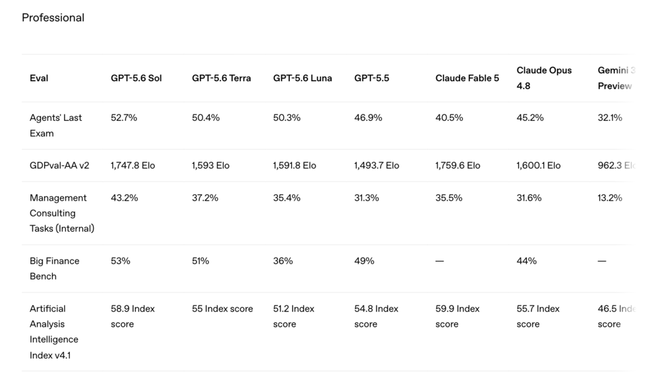Click the GDPval-AA v2 row label
Image resolution: width=660 pixels, height=387 pixels.
pyautogui.click(x=59, y=165)
